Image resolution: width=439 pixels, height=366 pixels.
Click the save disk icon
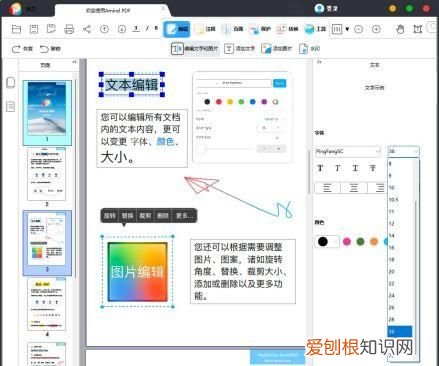coord(34,29)
